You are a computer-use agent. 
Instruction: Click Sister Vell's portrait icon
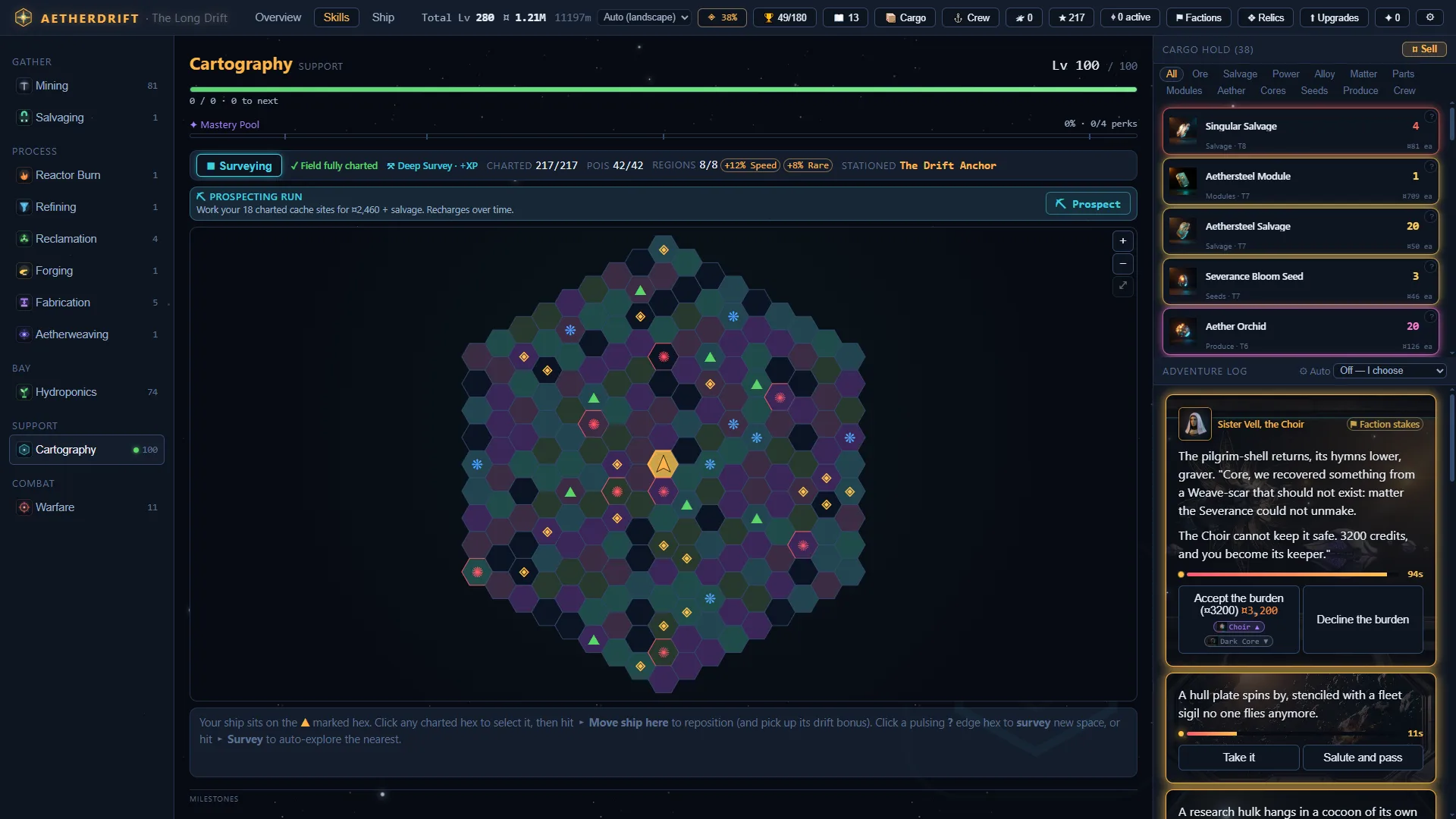click(1195, 424)
